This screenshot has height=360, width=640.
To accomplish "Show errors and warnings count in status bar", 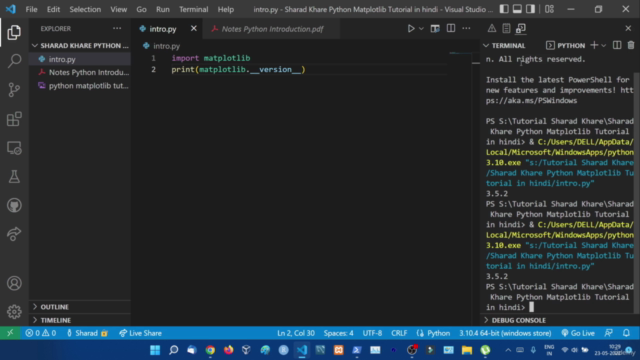I will point(40,333).
